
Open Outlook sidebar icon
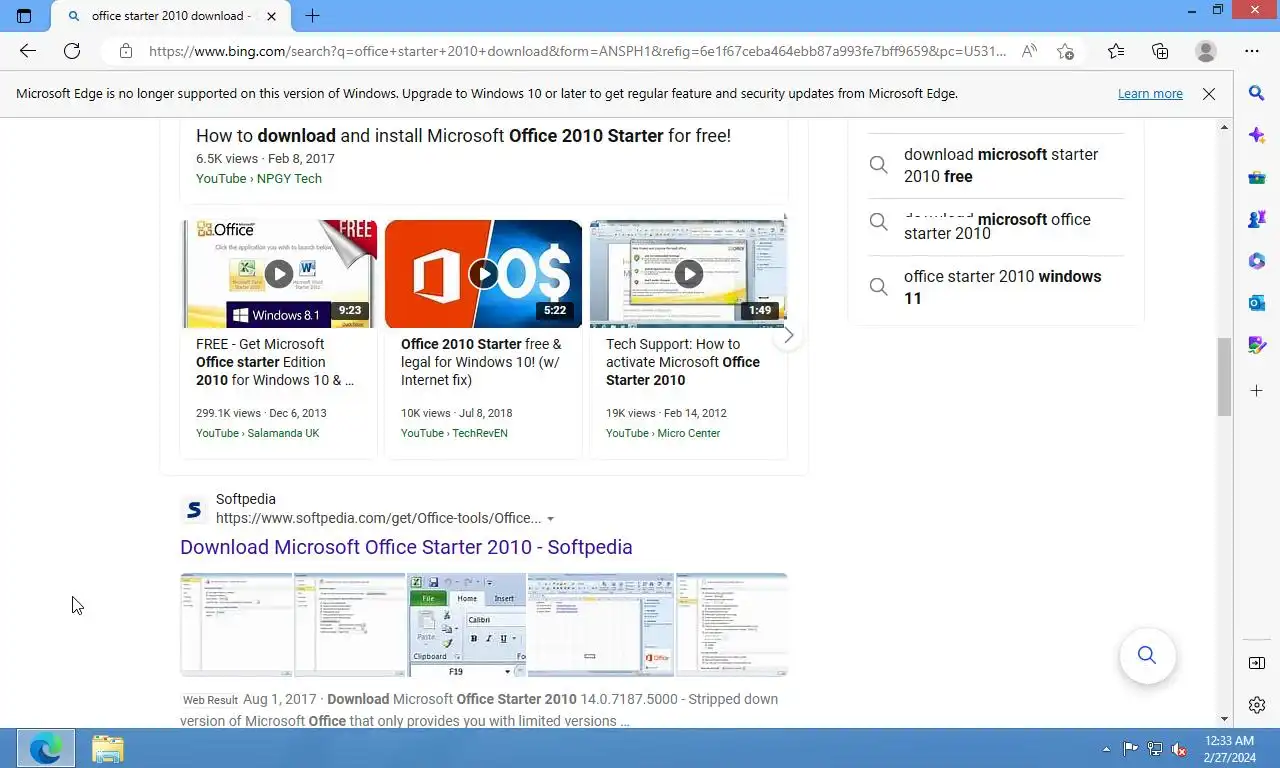(x=1257, y=304)
